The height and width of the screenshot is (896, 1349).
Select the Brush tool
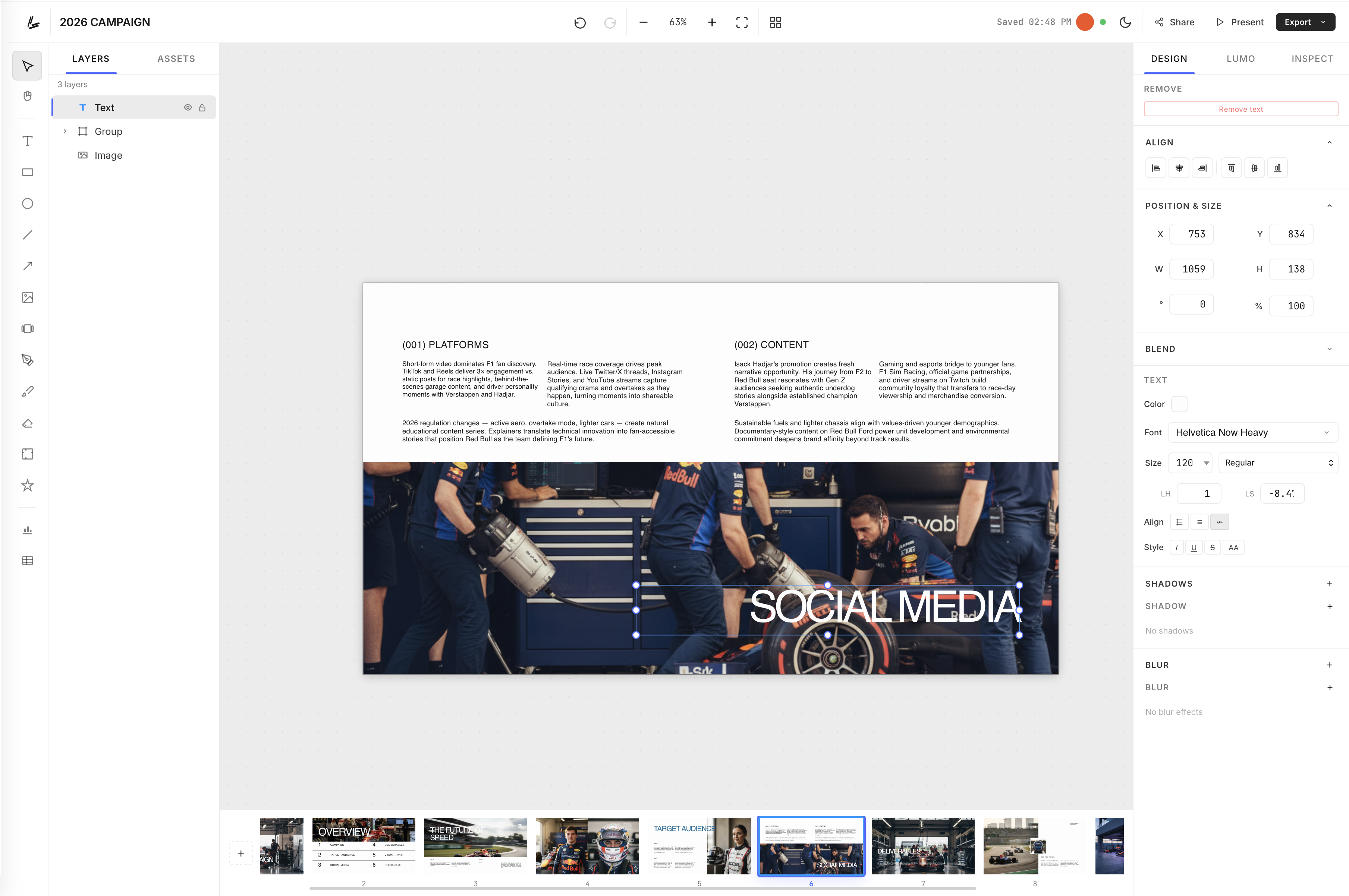(28, 391)
